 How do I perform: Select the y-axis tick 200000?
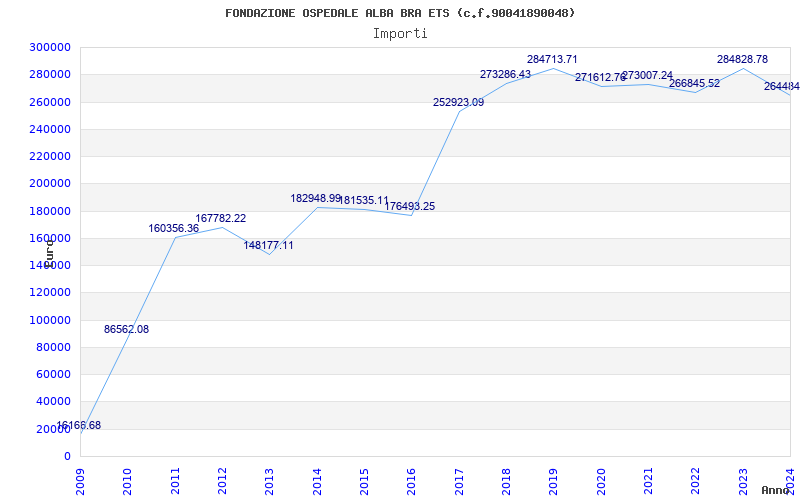pos(50,184)
